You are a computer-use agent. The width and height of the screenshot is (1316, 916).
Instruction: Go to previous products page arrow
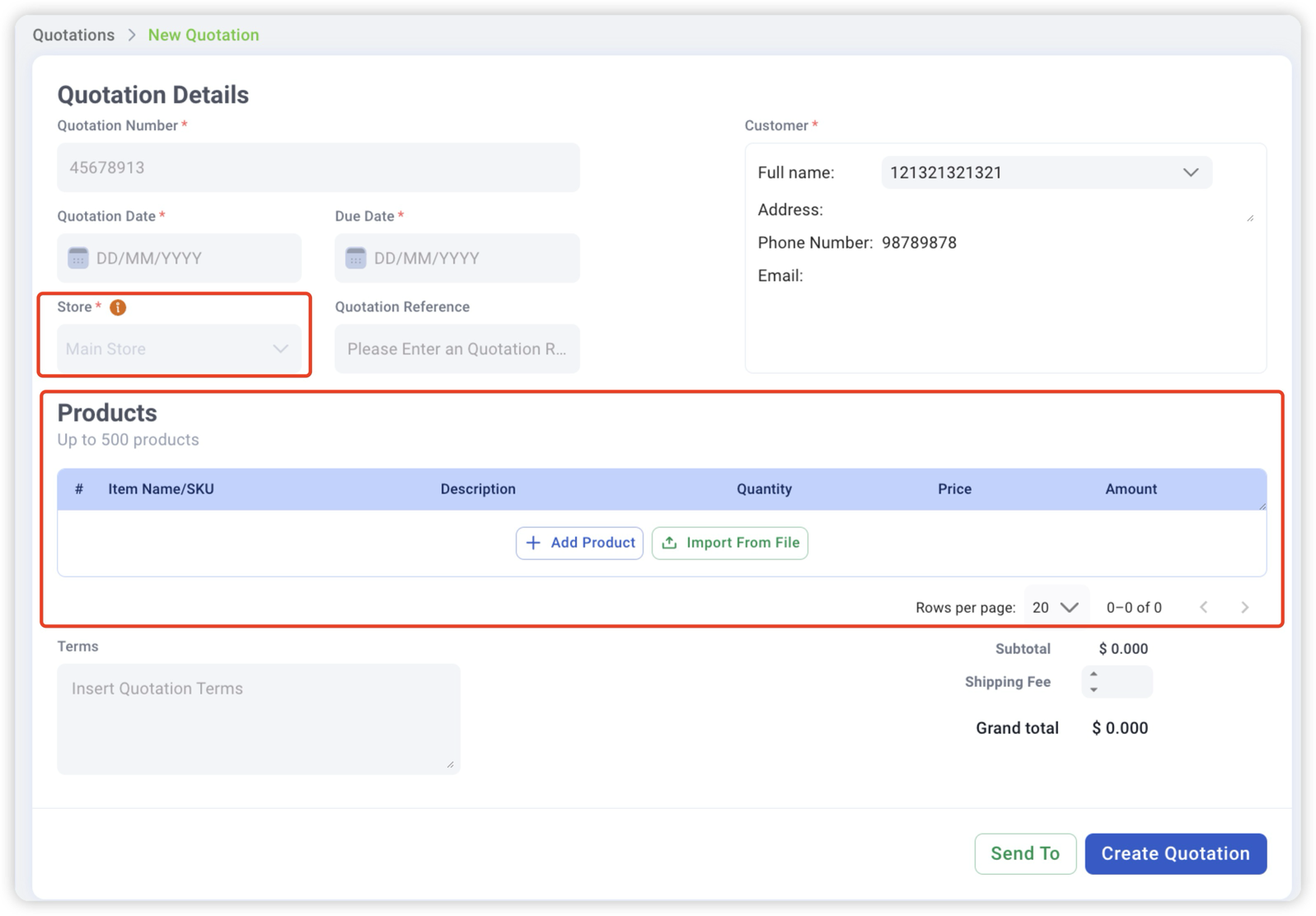1204,607
